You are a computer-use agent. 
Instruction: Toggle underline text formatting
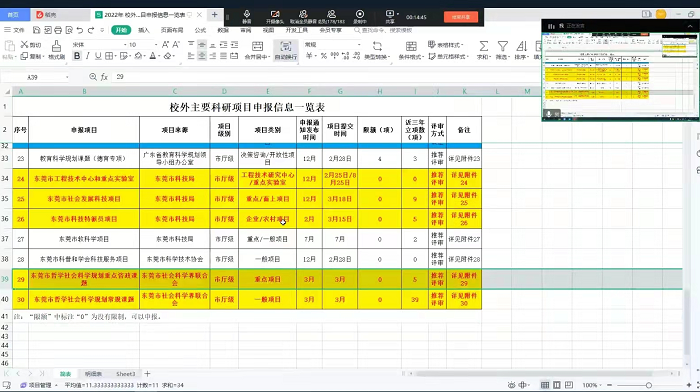98,56
